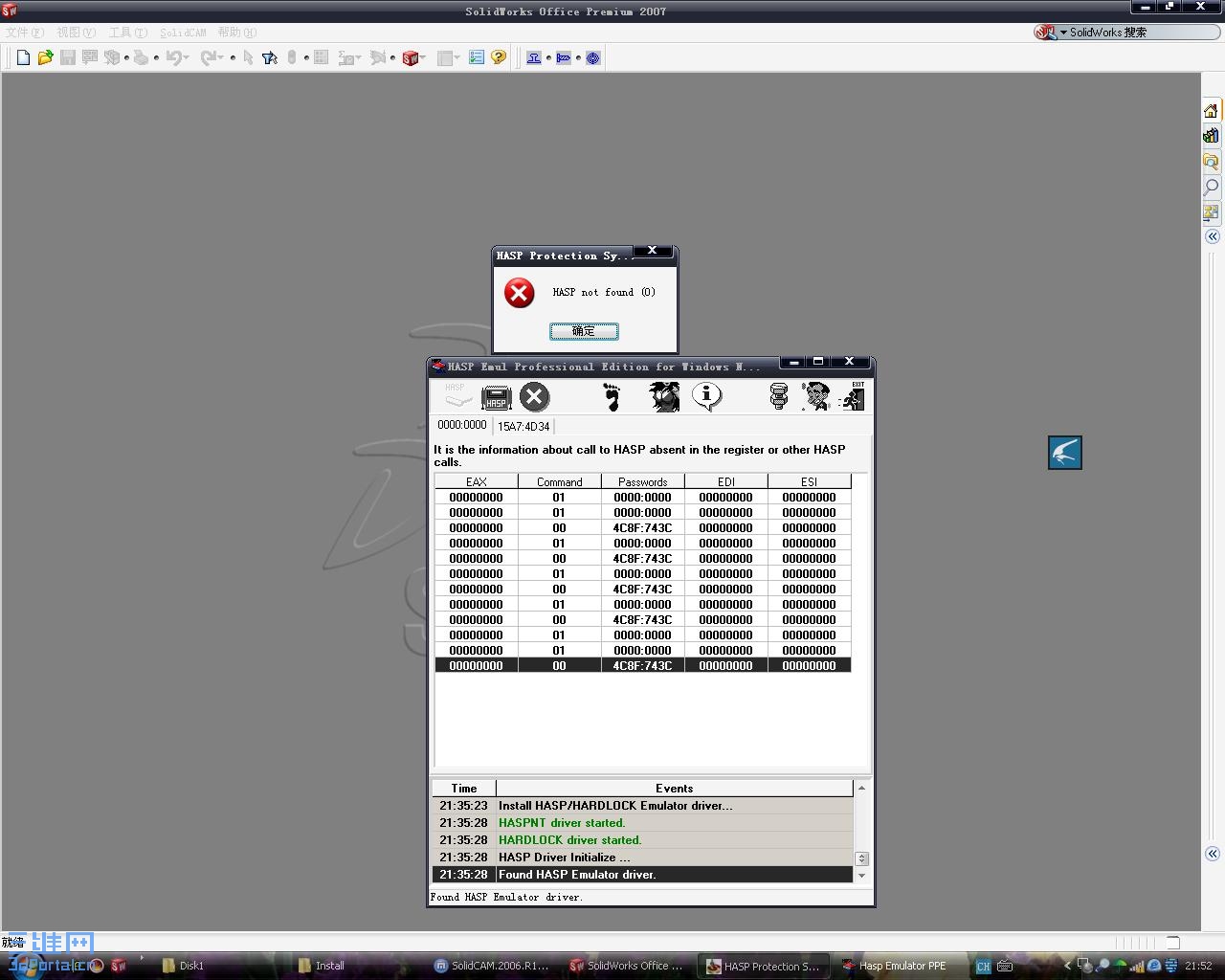Open the 帮助(H) menu
This screenshot has width=1225, height=980.
pyautogui.click(x=237, y=33)
